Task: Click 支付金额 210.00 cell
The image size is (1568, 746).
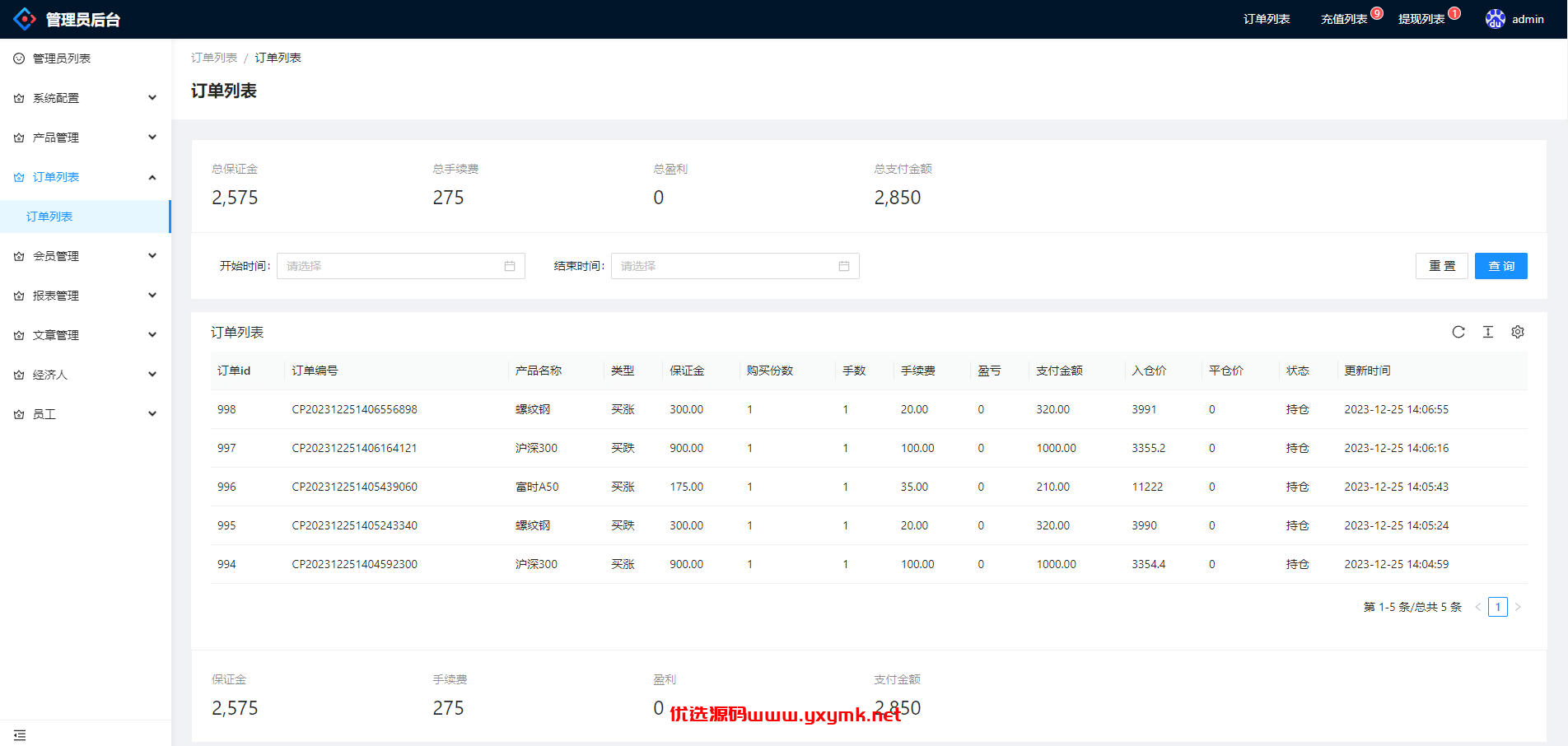Action: coord(1053,487)
